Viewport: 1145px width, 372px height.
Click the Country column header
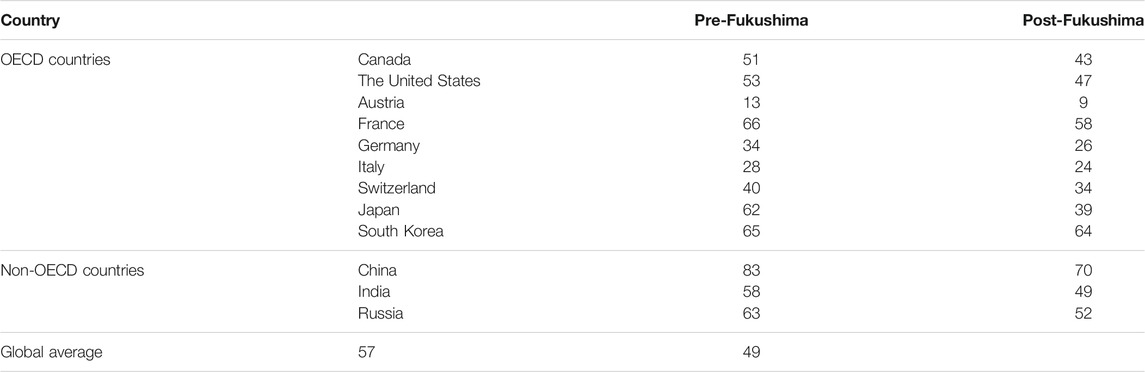click(x=30, y=20)
